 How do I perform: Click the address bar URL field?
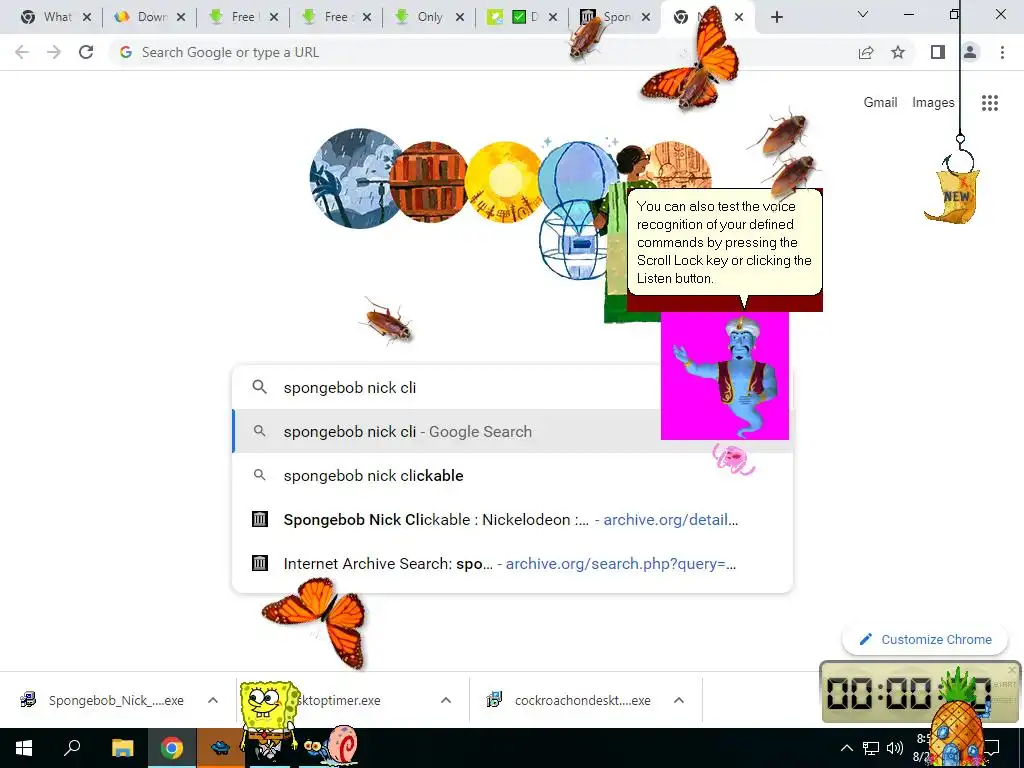pos(483,52)
